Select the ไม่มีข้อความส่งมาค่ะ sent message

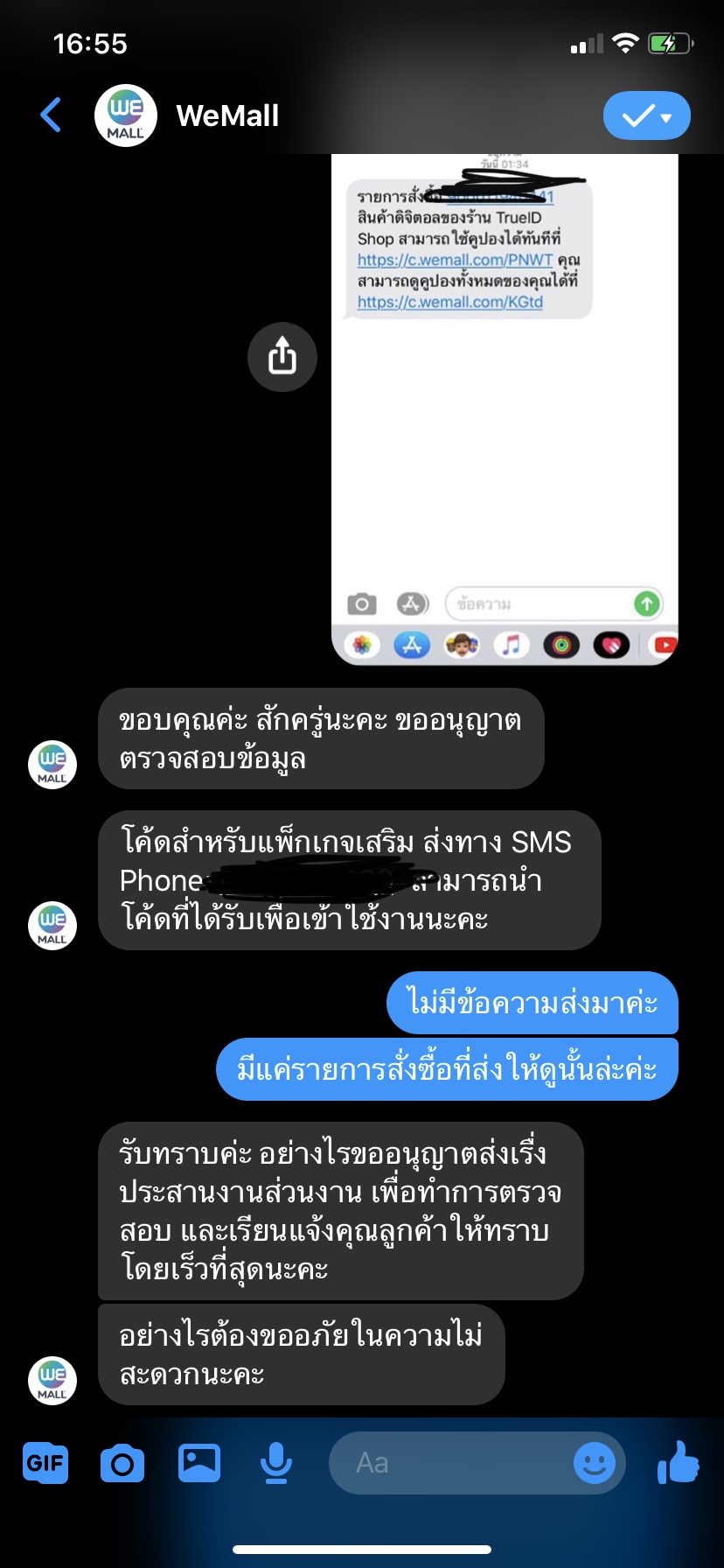[x=533, y=1003]
